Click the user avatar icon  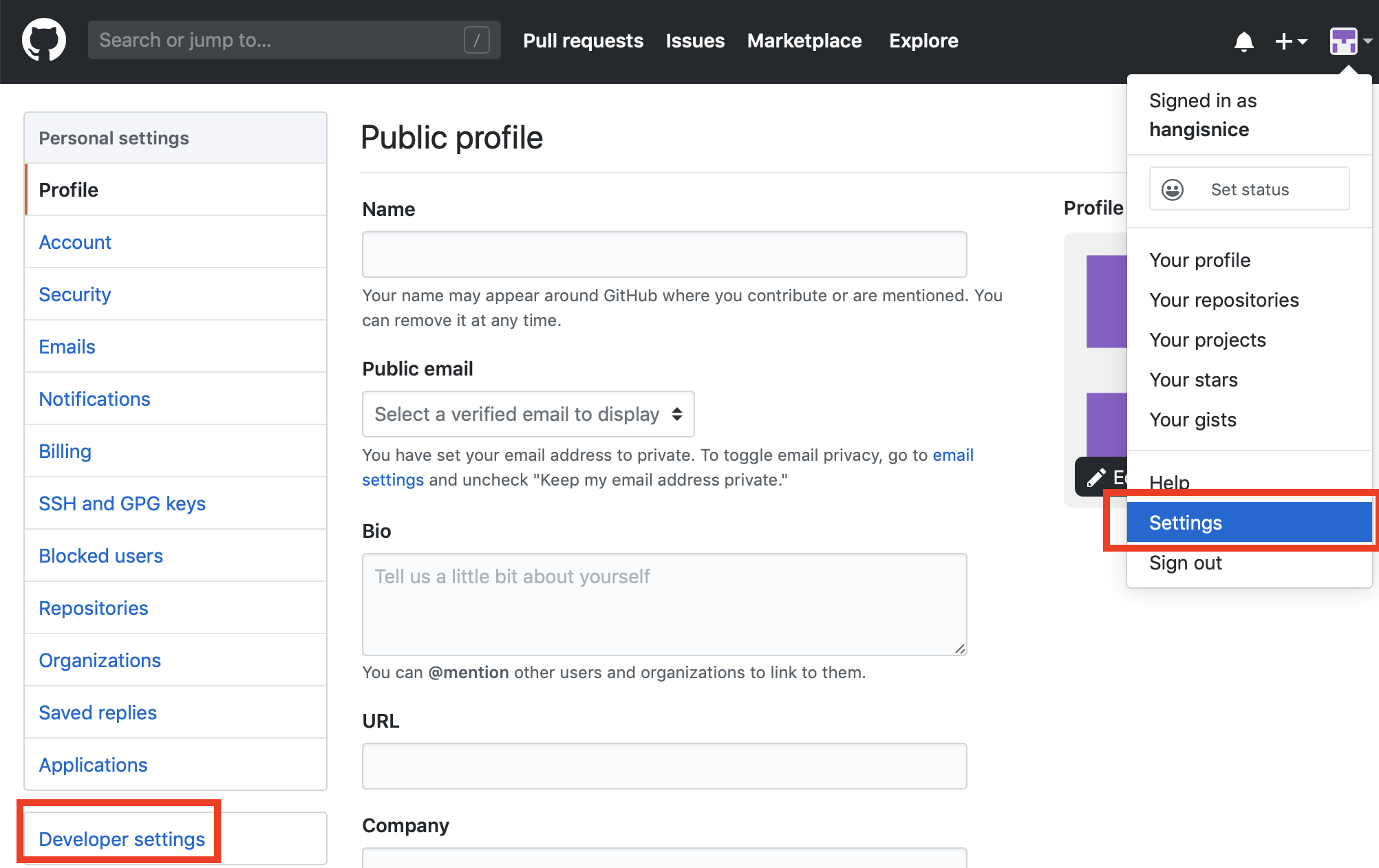point(1343,41)
